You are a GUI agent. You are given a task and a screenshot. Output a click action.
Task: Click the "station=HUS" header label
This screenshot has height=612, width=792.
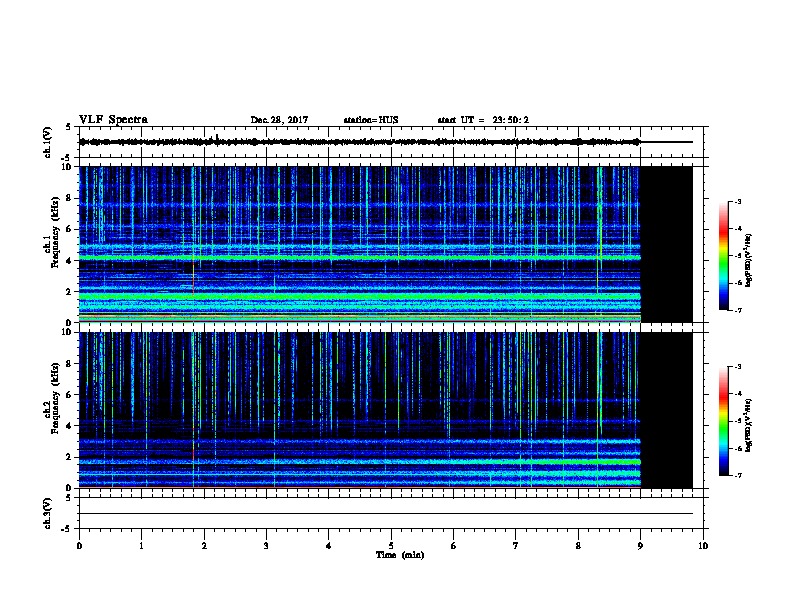(371, 120)
